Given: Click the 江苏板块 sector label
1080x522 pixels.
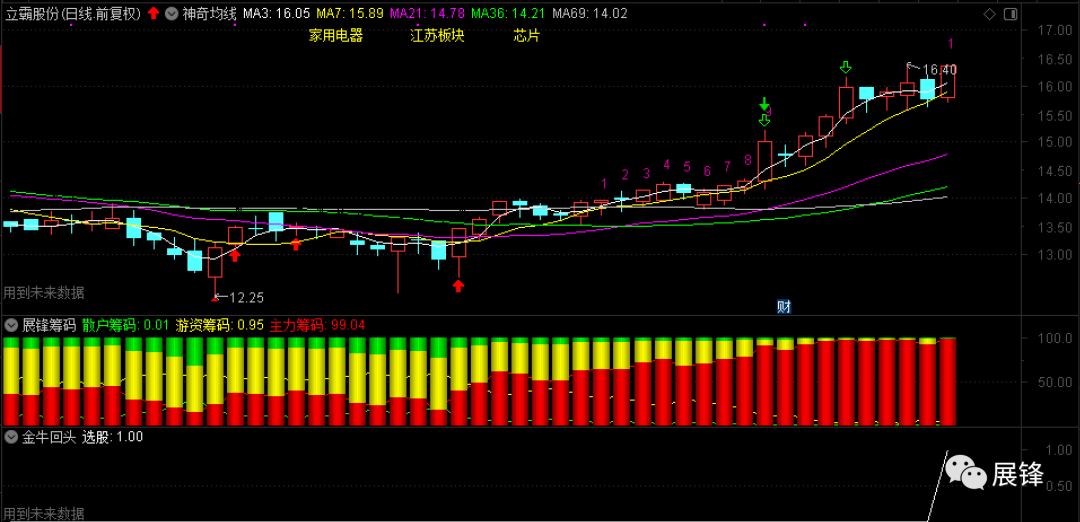Looking at the screenshot, I should click(x=437, y=36).
